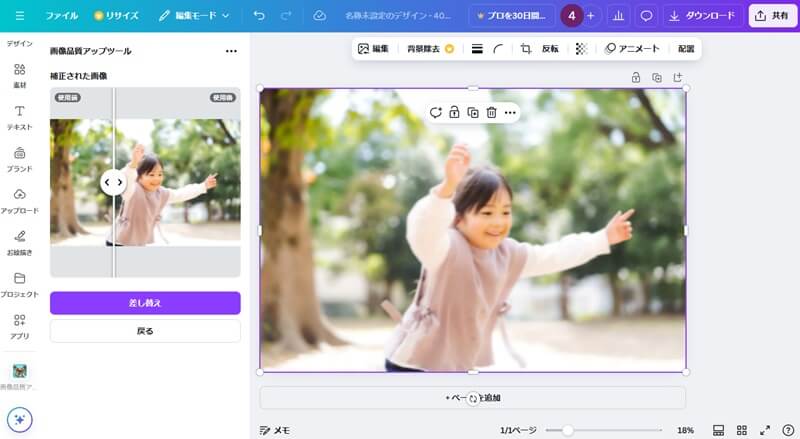Open the border line style icon
This screenshot has width=800, height=439.
(477, 49)
